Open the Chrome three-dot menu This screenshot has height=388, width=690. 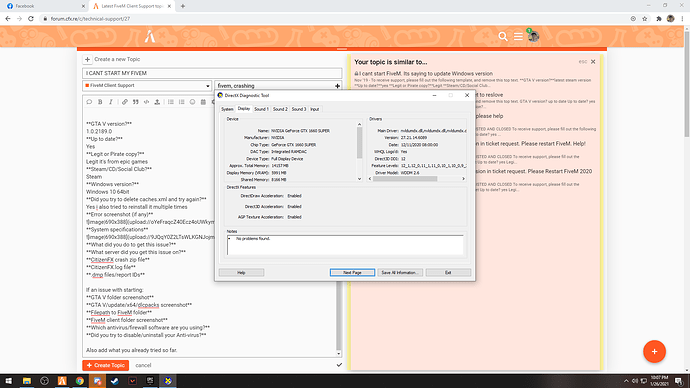pos(683,18)
